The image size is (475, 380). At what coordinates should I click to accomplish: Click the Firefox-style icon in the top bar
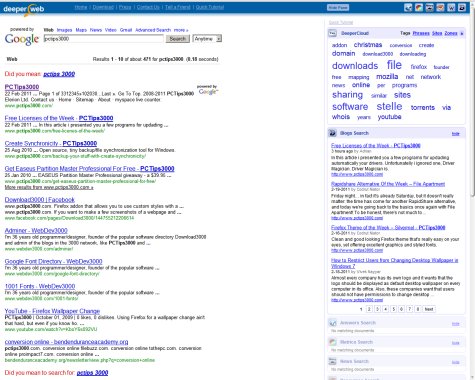(x=440, y=7)
